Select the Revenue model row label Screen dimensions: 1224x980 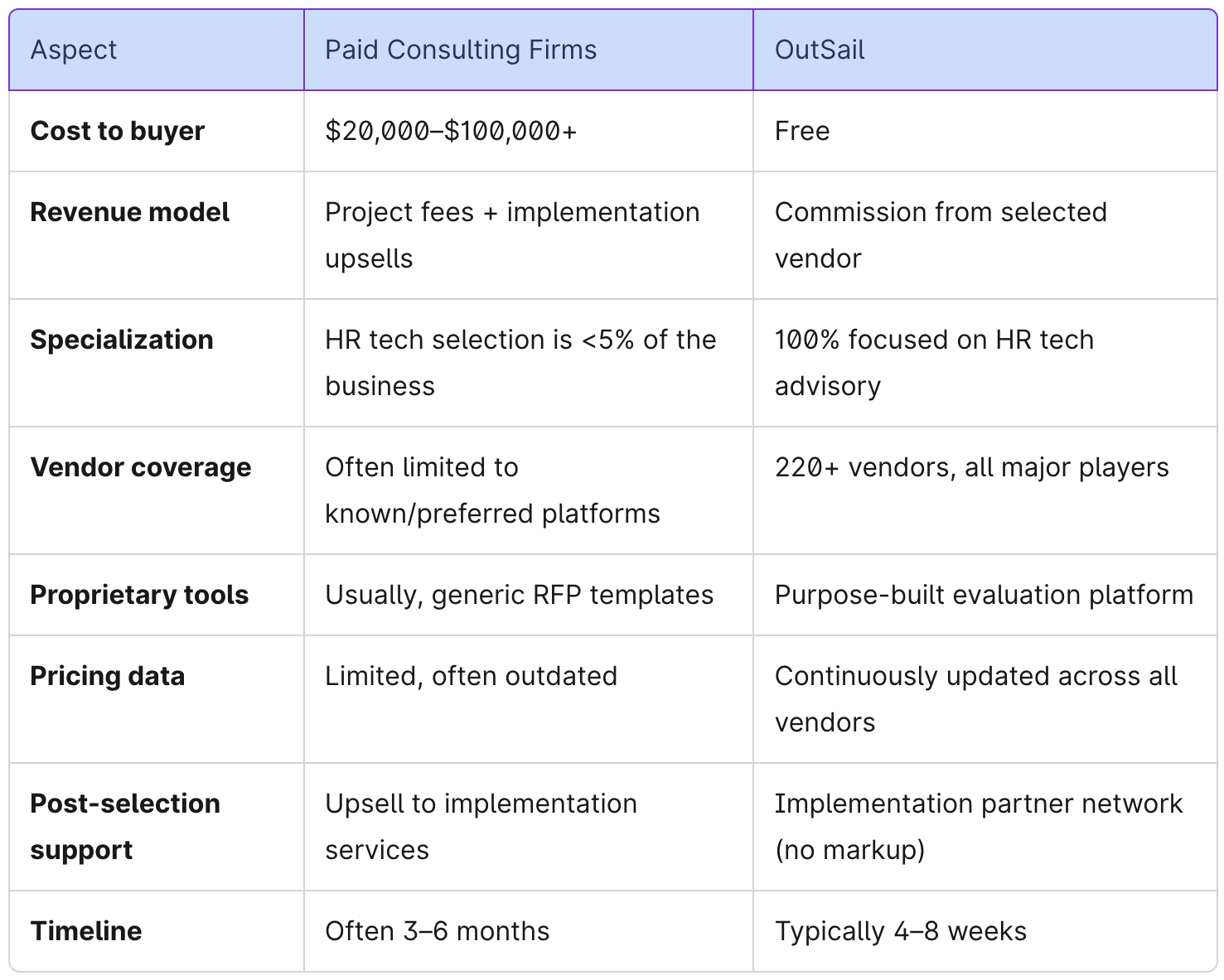[x=129, y=212]
